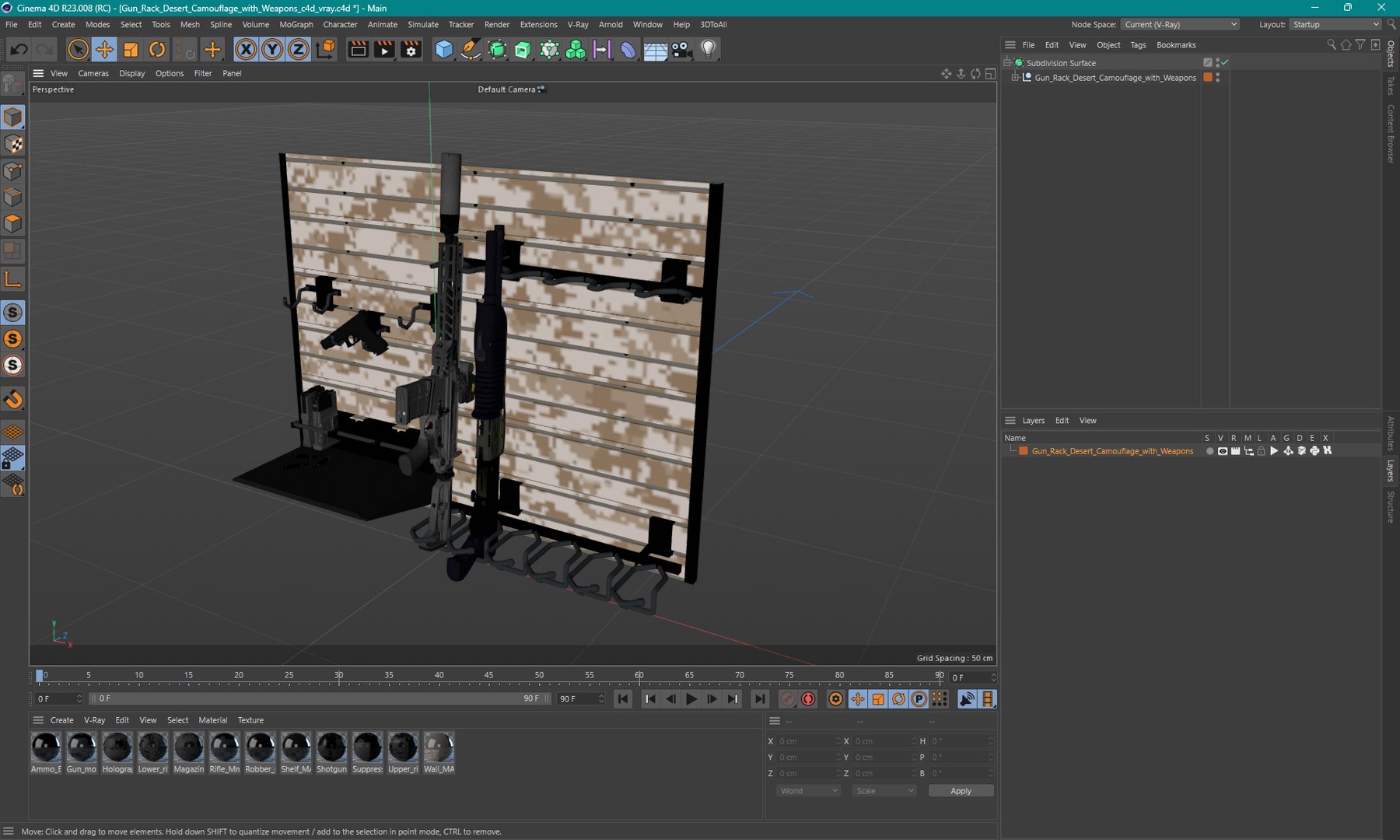Click frame 45 on timeline ruler

[x=488, y=677]
